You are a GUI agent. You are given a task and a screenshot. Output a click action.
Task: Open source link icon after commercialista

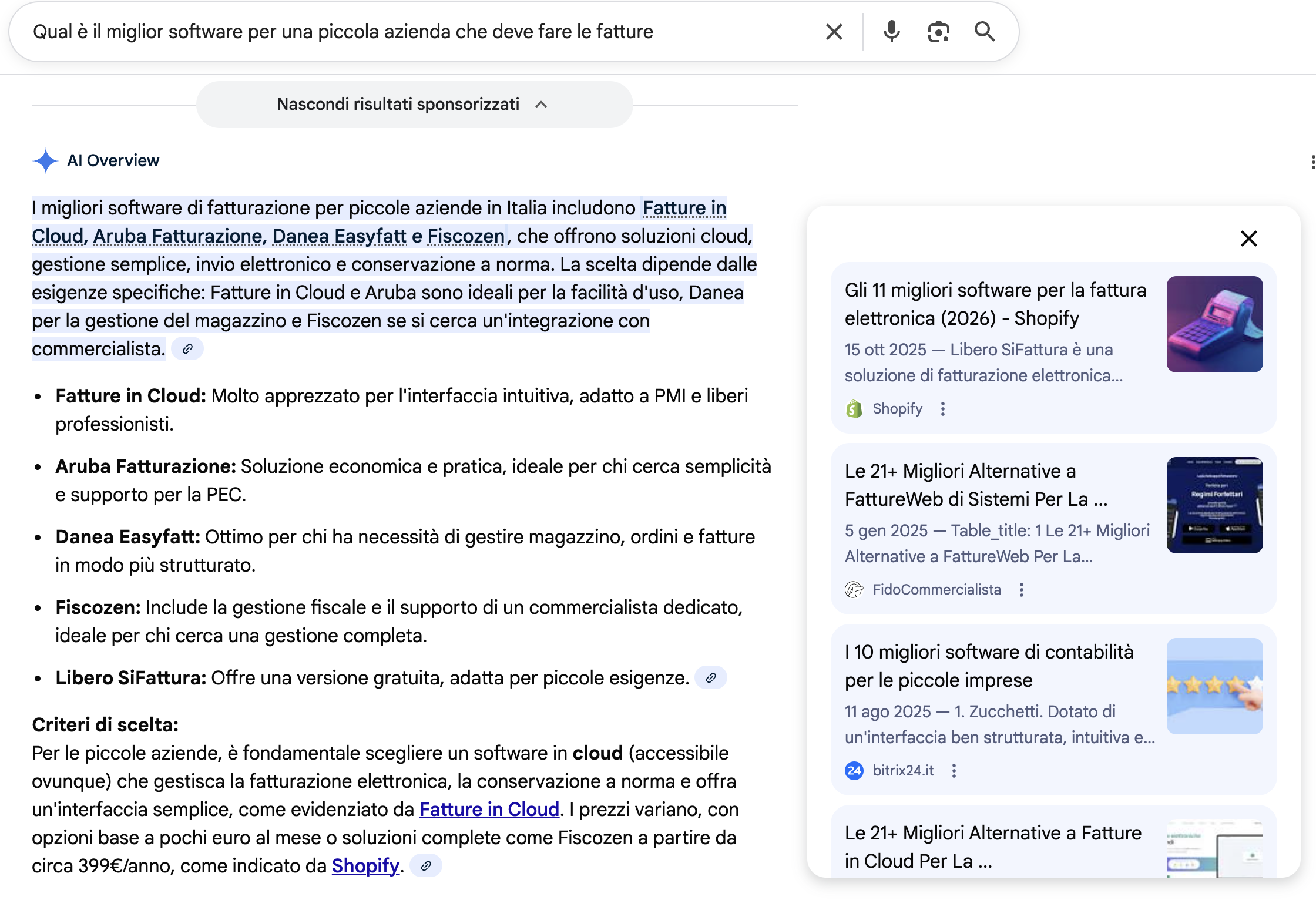pyautogui.click(x=187, y=349)
